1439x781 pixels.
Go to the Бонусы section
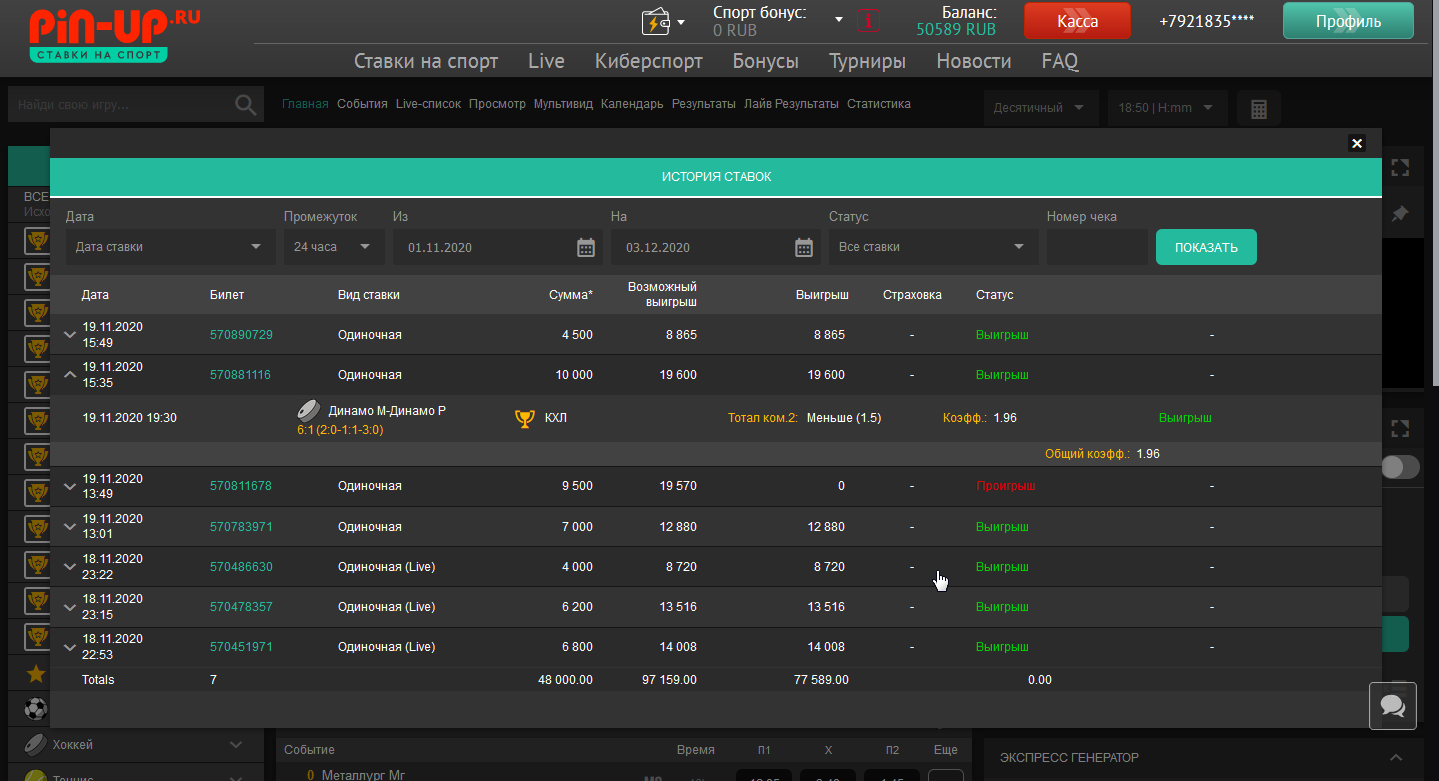(x=765, y=61)
